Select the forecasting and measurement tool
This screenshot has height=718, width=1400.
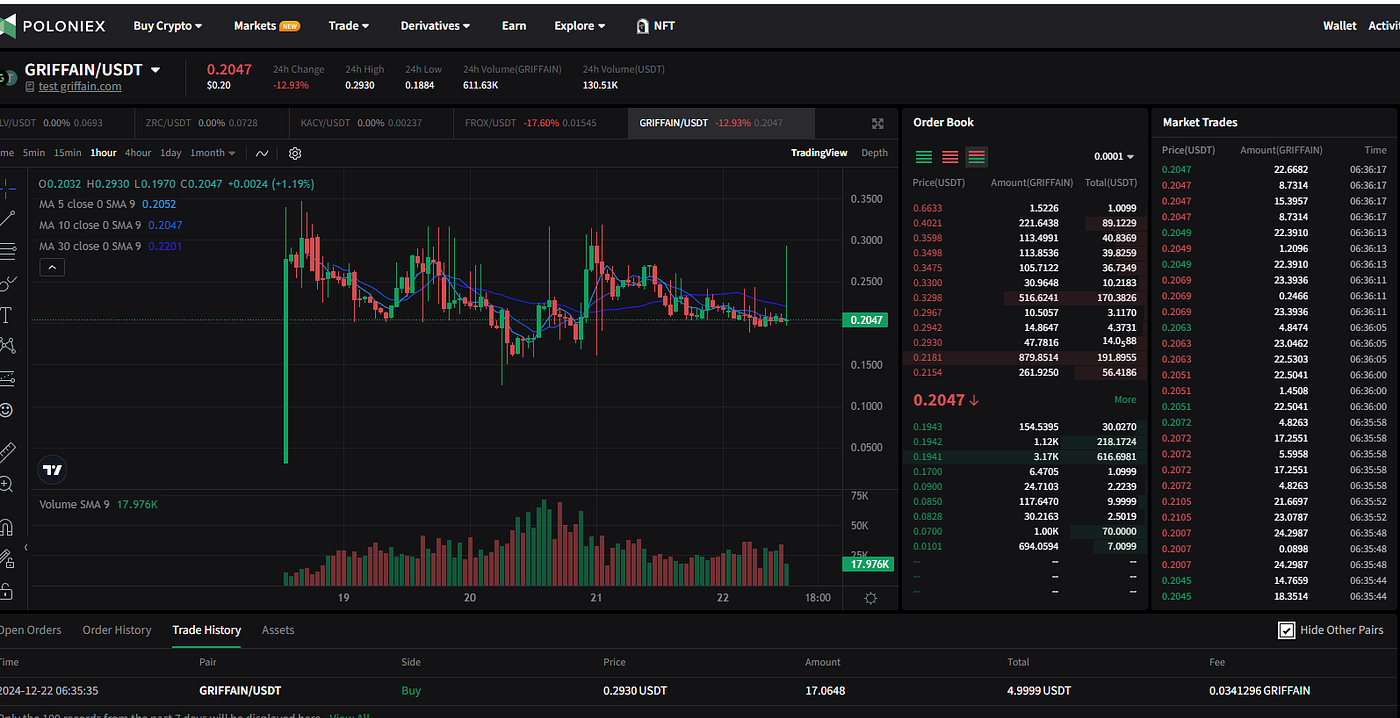pyautogui.click(x=7, y=378)
